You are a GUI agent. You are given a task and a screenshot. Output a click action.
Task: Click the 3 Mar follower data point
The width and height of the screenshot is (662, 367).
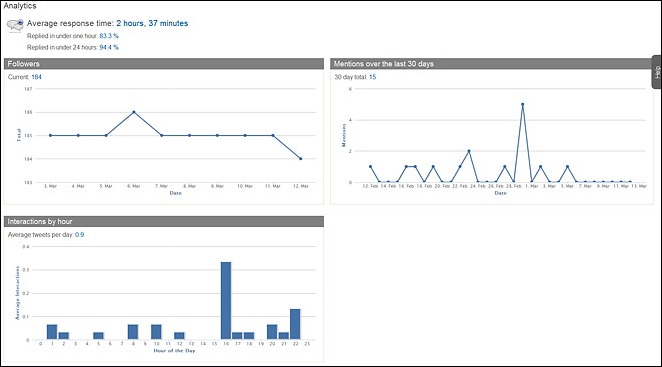tap(50, 136)
